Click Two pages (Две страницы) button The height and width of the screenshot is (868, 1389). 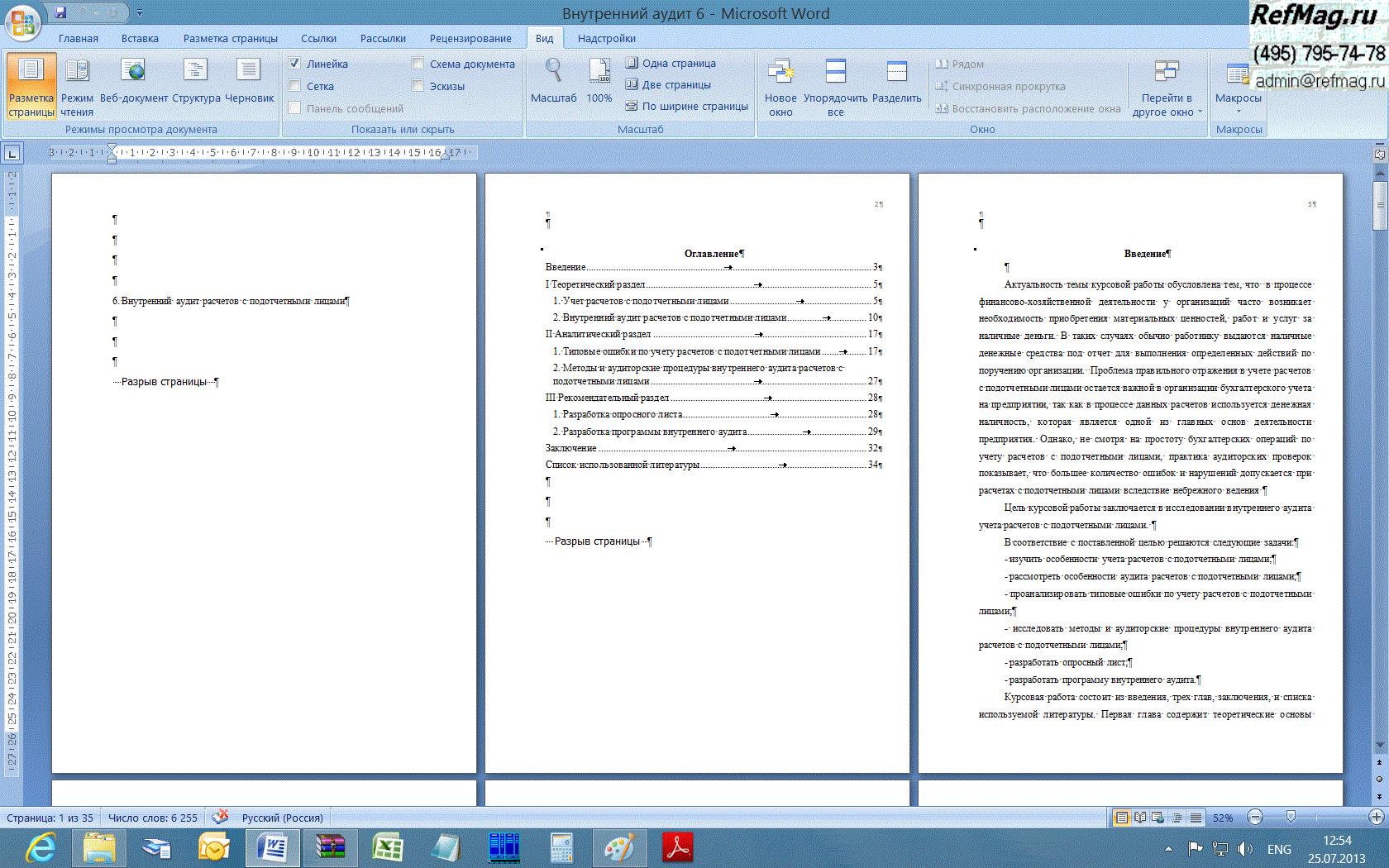click(668, 84)
